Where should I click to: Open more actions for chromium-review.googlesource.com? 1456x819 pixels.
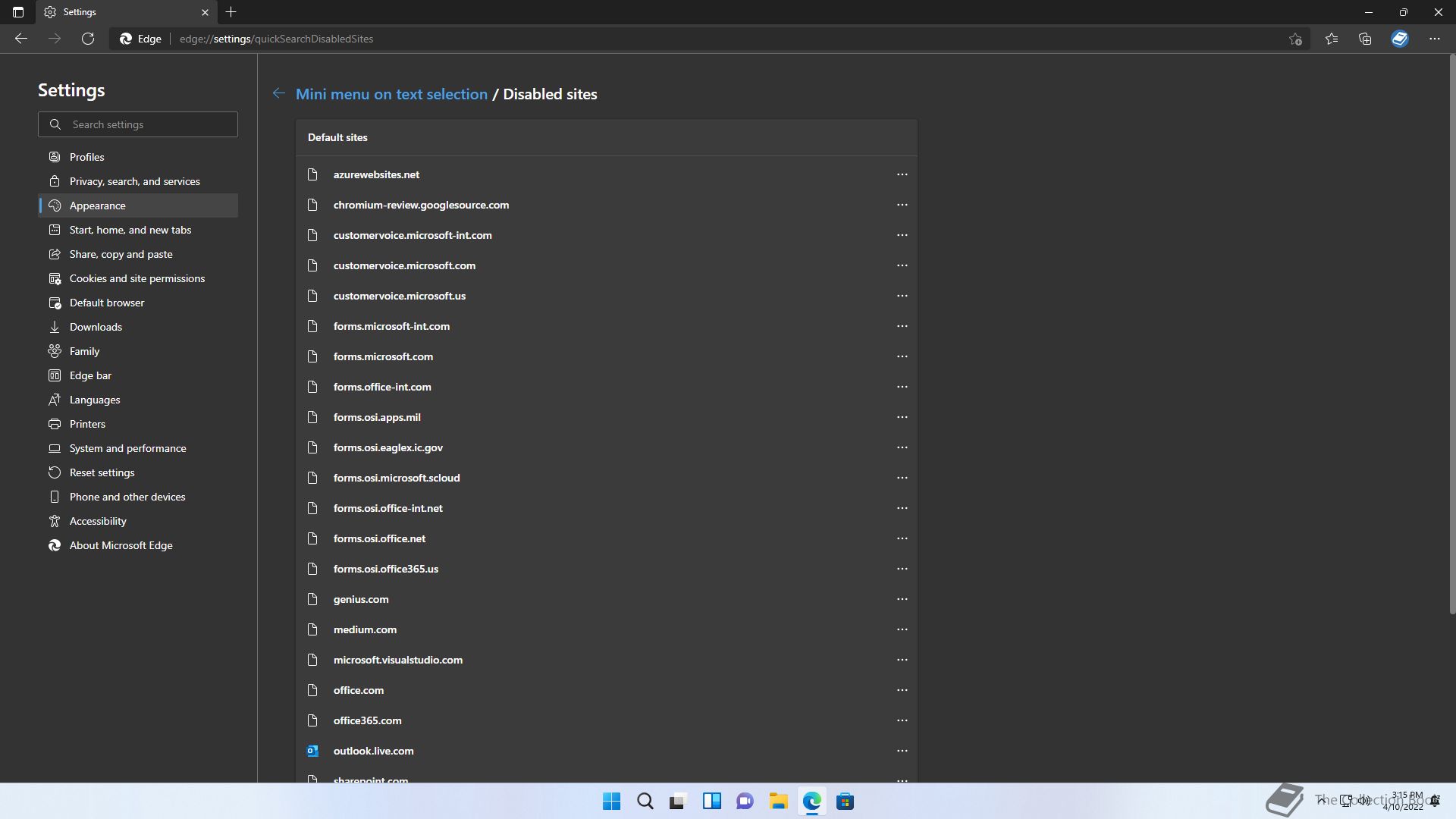[902, 205]
